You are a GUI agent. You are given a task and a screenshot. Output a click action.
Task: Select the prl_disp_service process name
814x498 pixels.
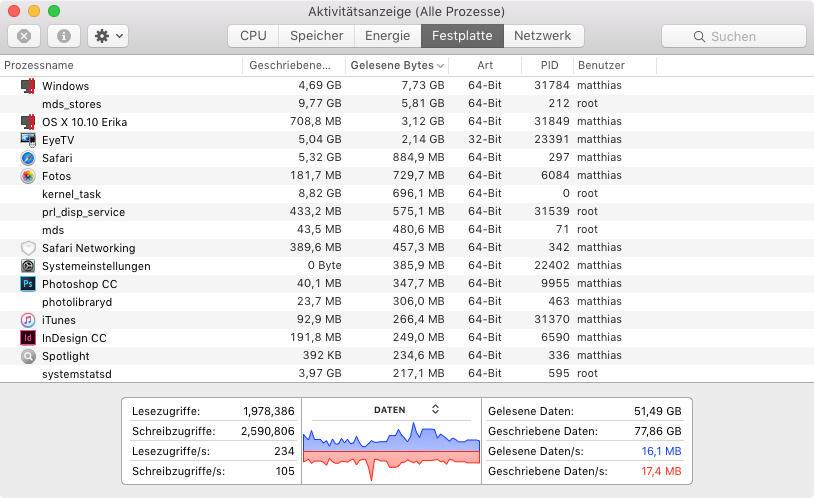click(x=84, y=212)
